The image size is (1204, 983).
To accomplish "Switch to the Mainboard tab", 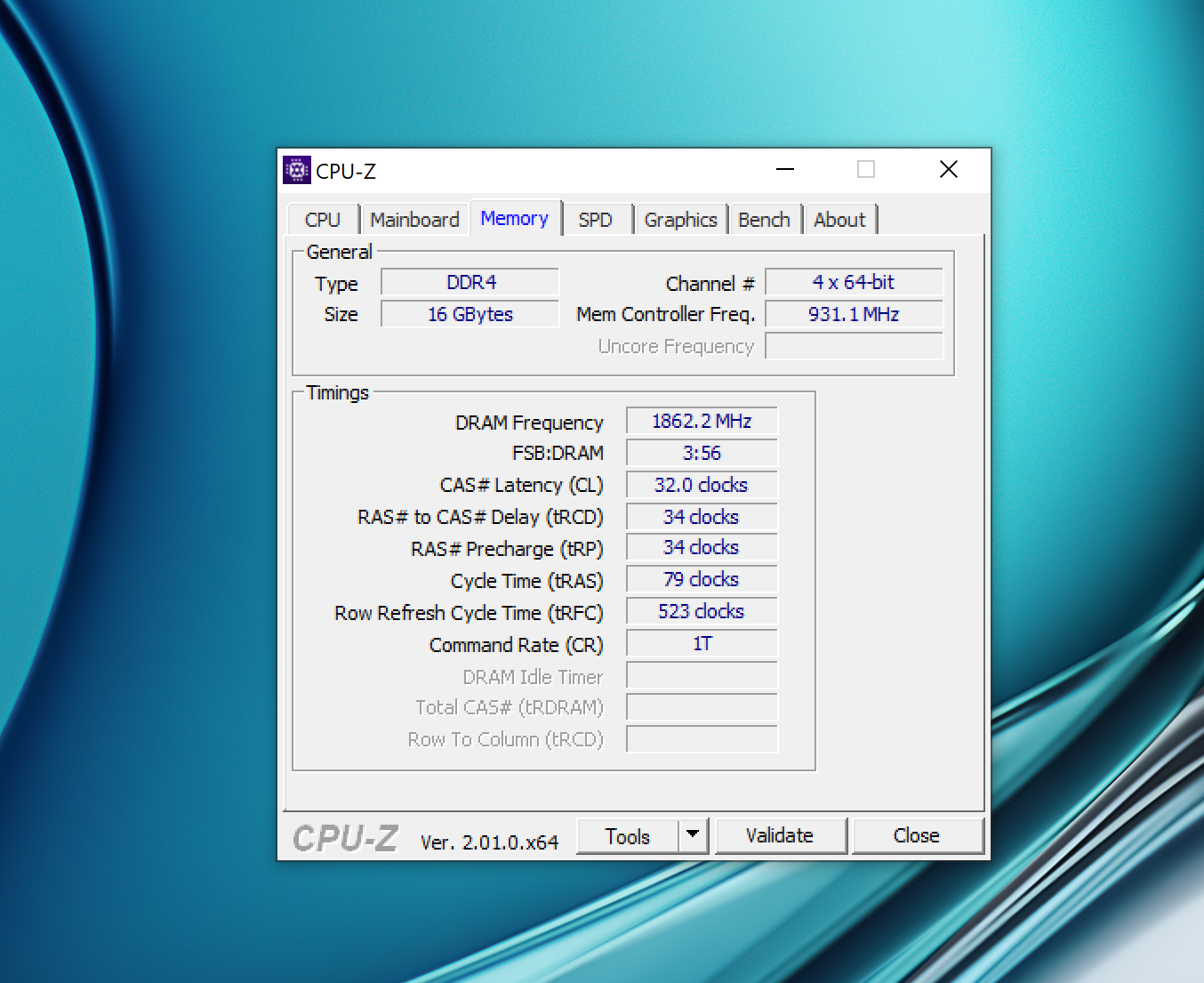I will (x=415, y=220).
